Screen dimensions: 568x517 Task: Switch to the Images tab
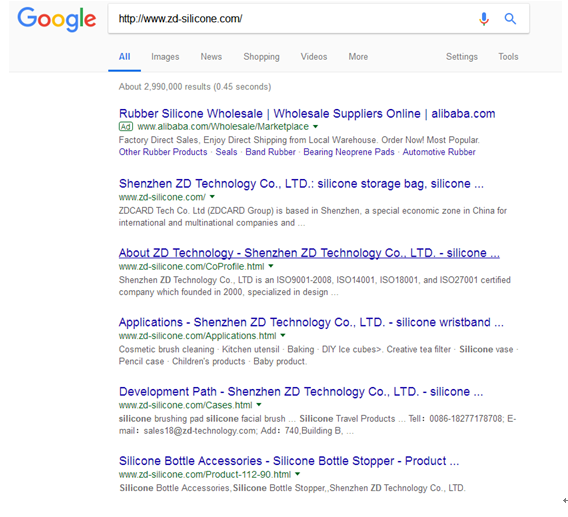pos(165,57)
